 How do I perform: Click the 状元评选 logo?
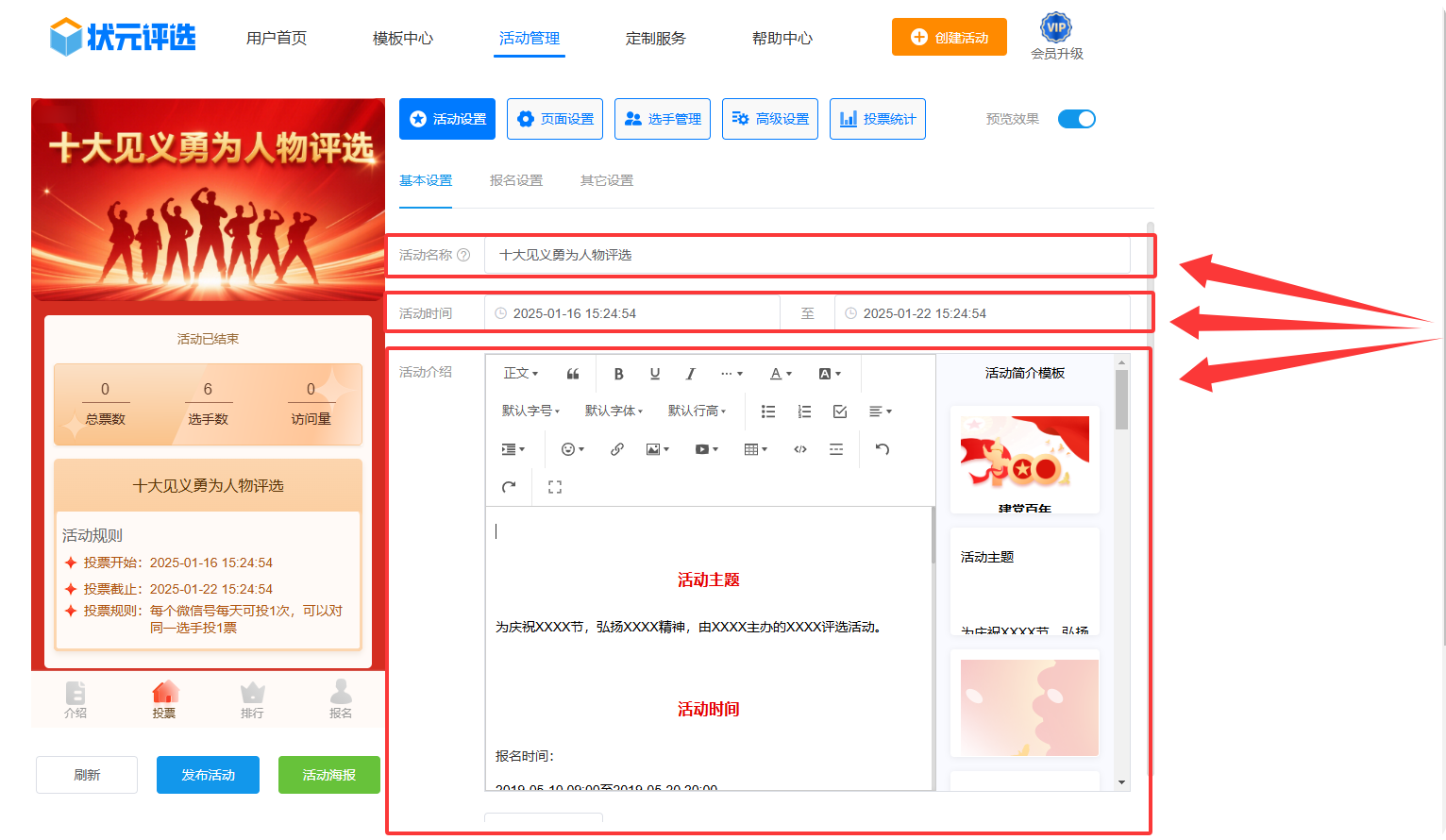point(123,37)
